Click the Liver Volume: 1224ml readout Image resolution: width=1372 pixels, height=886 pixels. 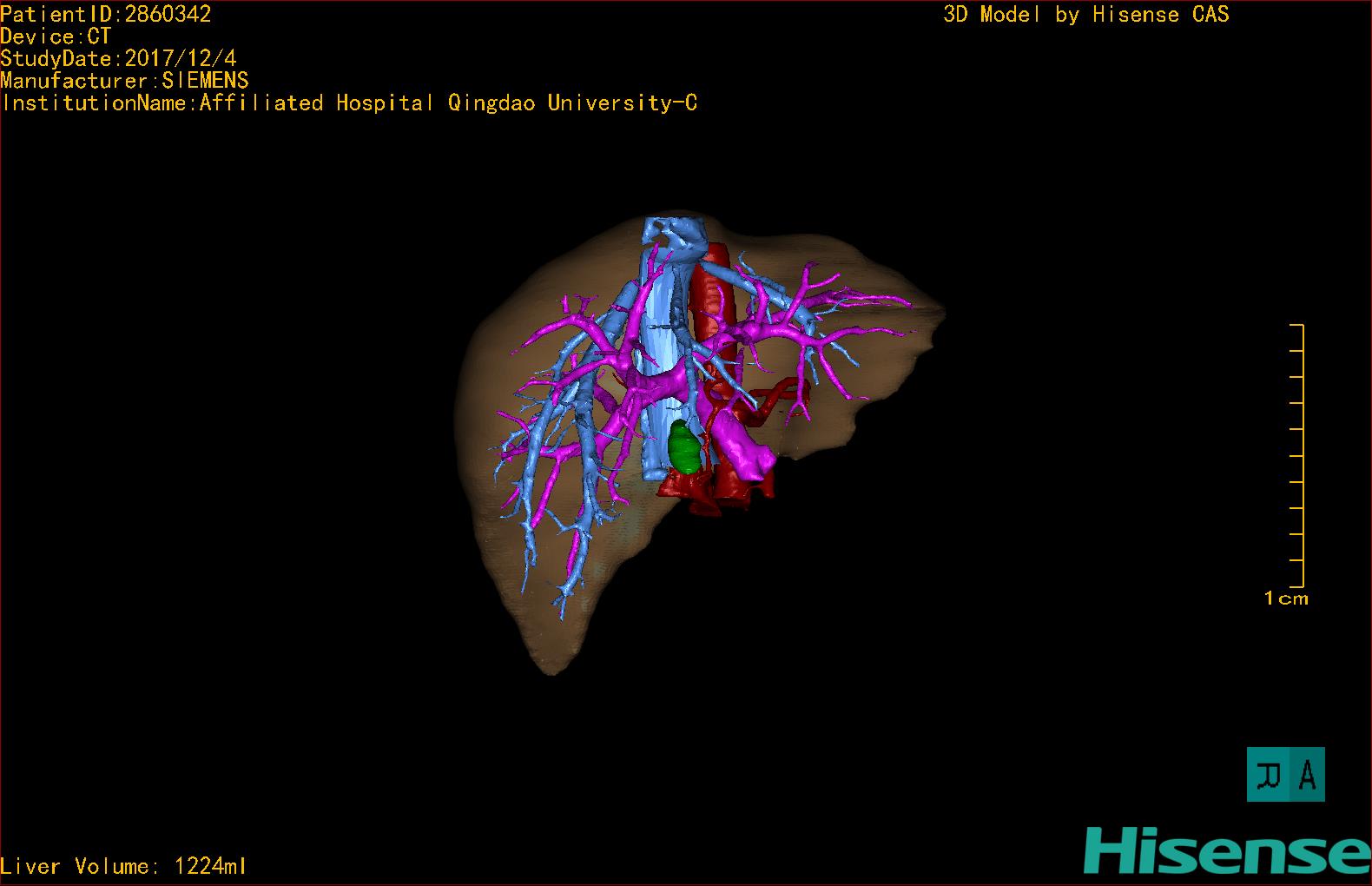pyautogui.click(x=123, y=866)
